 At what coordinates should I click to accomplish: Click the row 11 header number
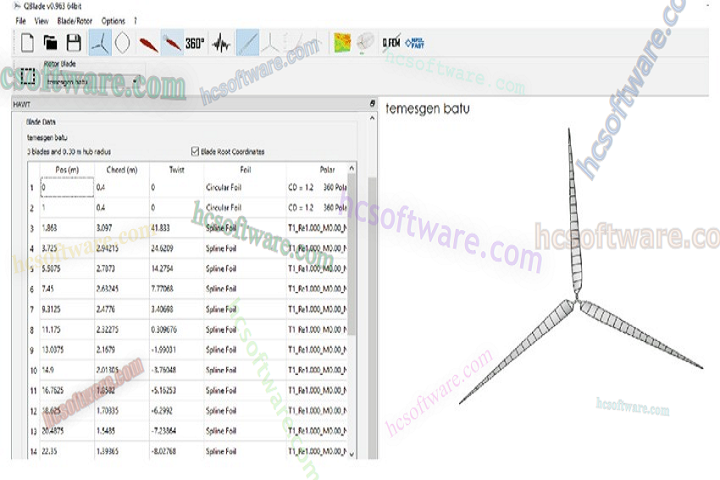(33, 390)
